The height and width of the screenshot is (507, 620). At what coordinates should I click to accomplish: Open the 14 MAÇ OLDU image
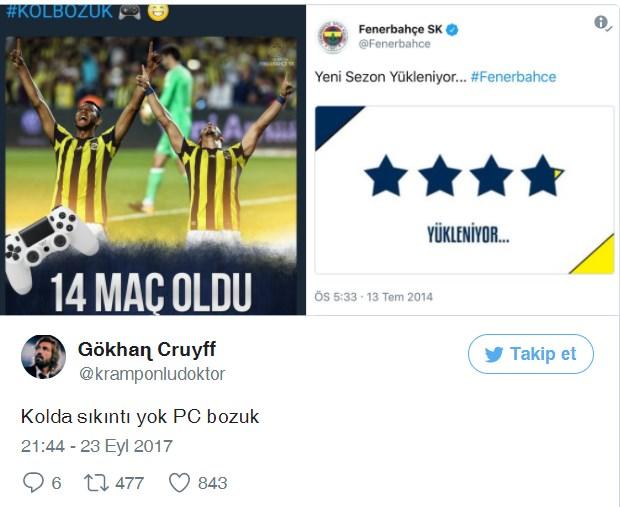point(151,176)
